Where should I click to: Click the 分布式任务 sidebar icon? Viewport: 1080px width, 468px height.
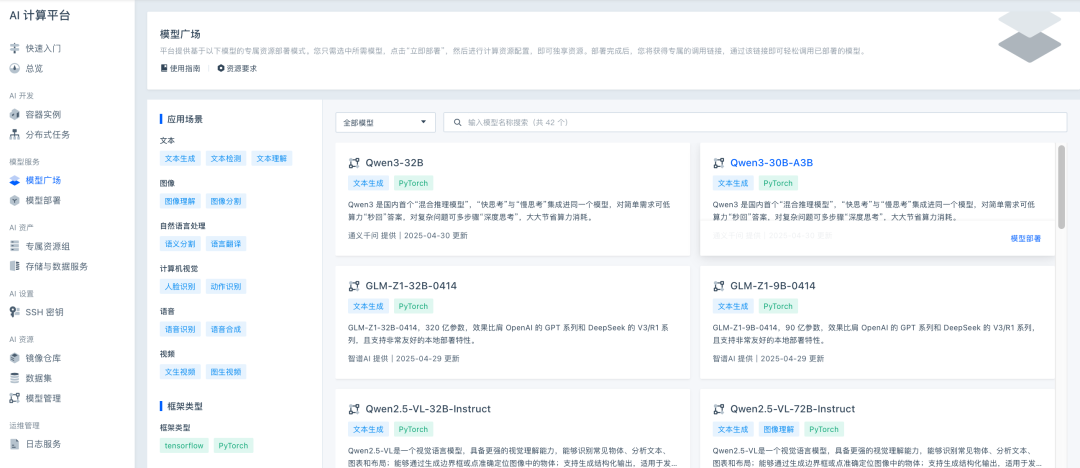(x=14, y=134)
